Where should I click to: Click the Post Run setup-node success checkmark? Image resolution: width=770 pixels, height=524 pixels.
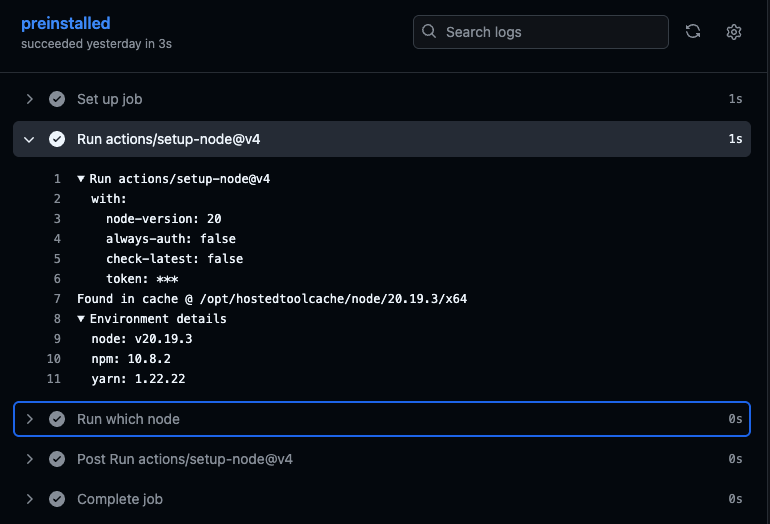[57, 459]
